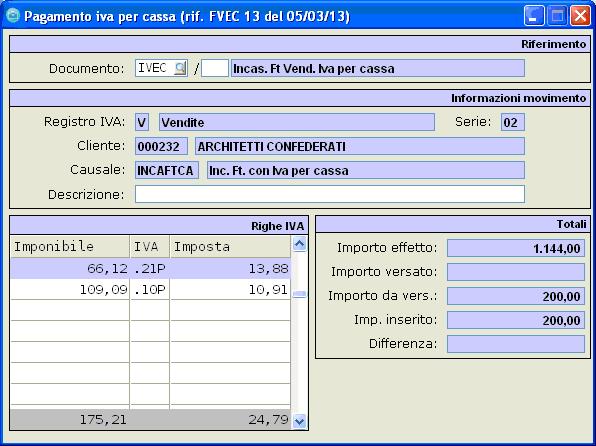The height and width of the screenshot is (446, 596).
Task: Select the document number field after slash
Action: point(215,68)
